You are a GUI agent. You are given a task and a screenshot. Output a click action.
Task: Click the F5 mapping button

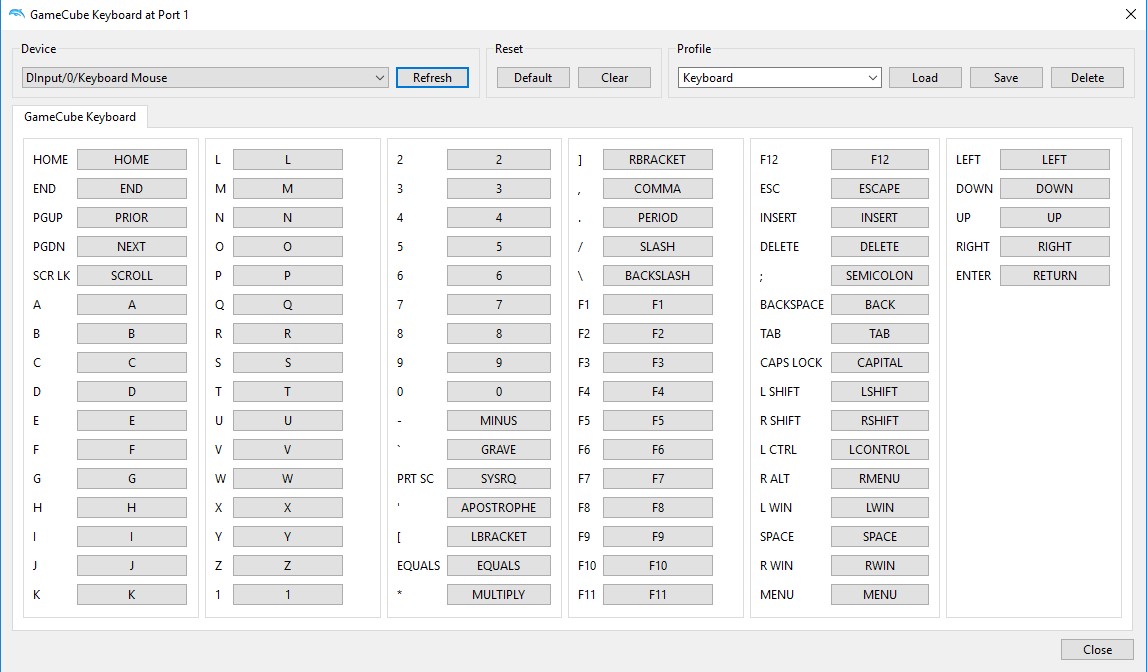coord(658,420)
